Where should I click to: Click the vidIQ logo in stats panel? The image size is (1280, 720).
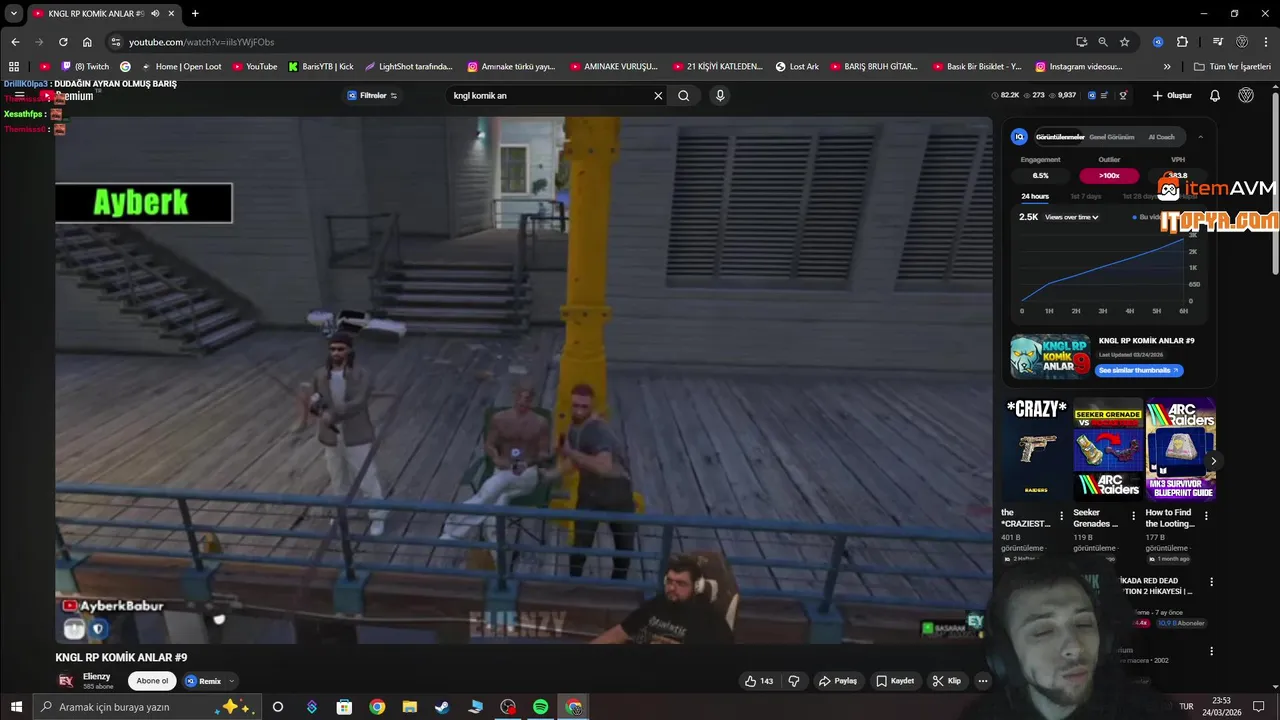click(x=1019, y=137)
